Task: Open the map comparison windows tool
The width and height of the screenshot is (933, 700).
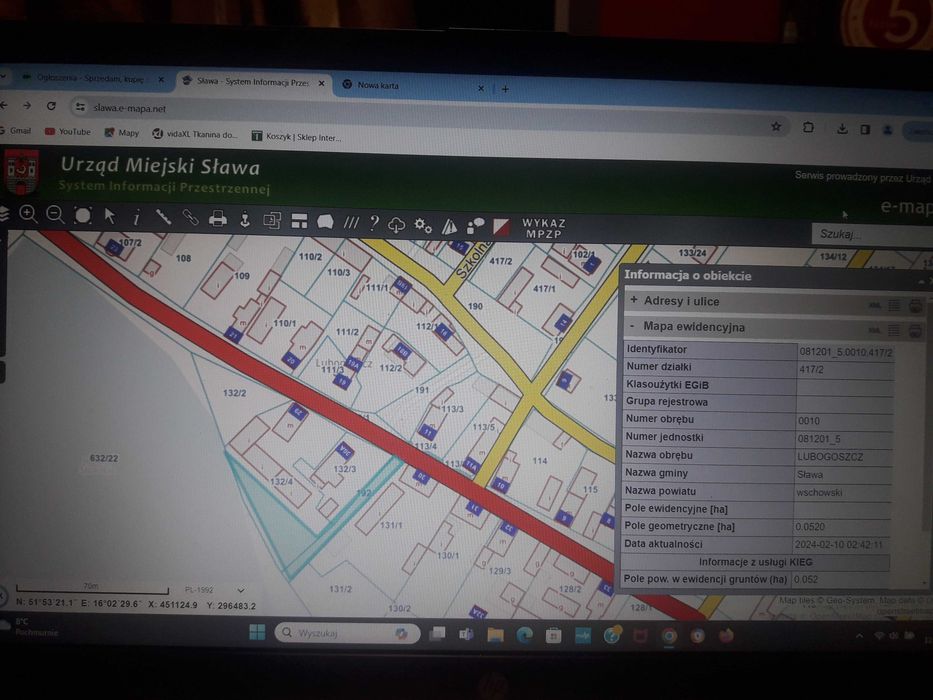Action: pos(272,220)
